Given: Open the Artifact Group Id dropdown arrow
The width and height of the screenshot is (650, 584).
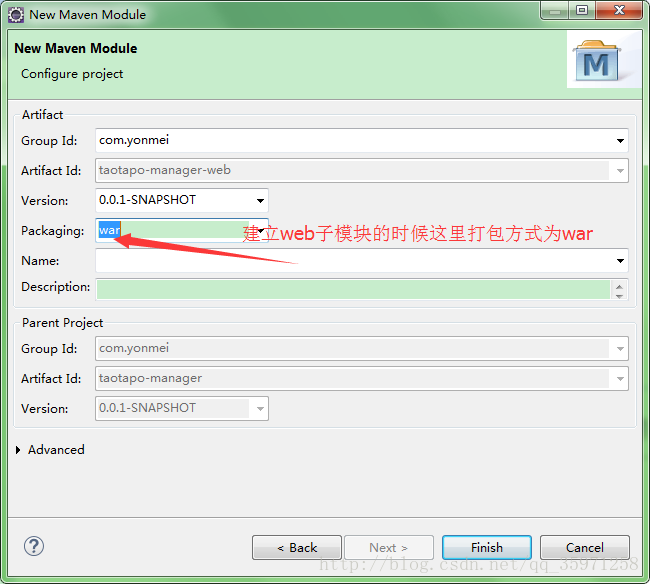Looking at the screenshot, I should pos(620,141).
